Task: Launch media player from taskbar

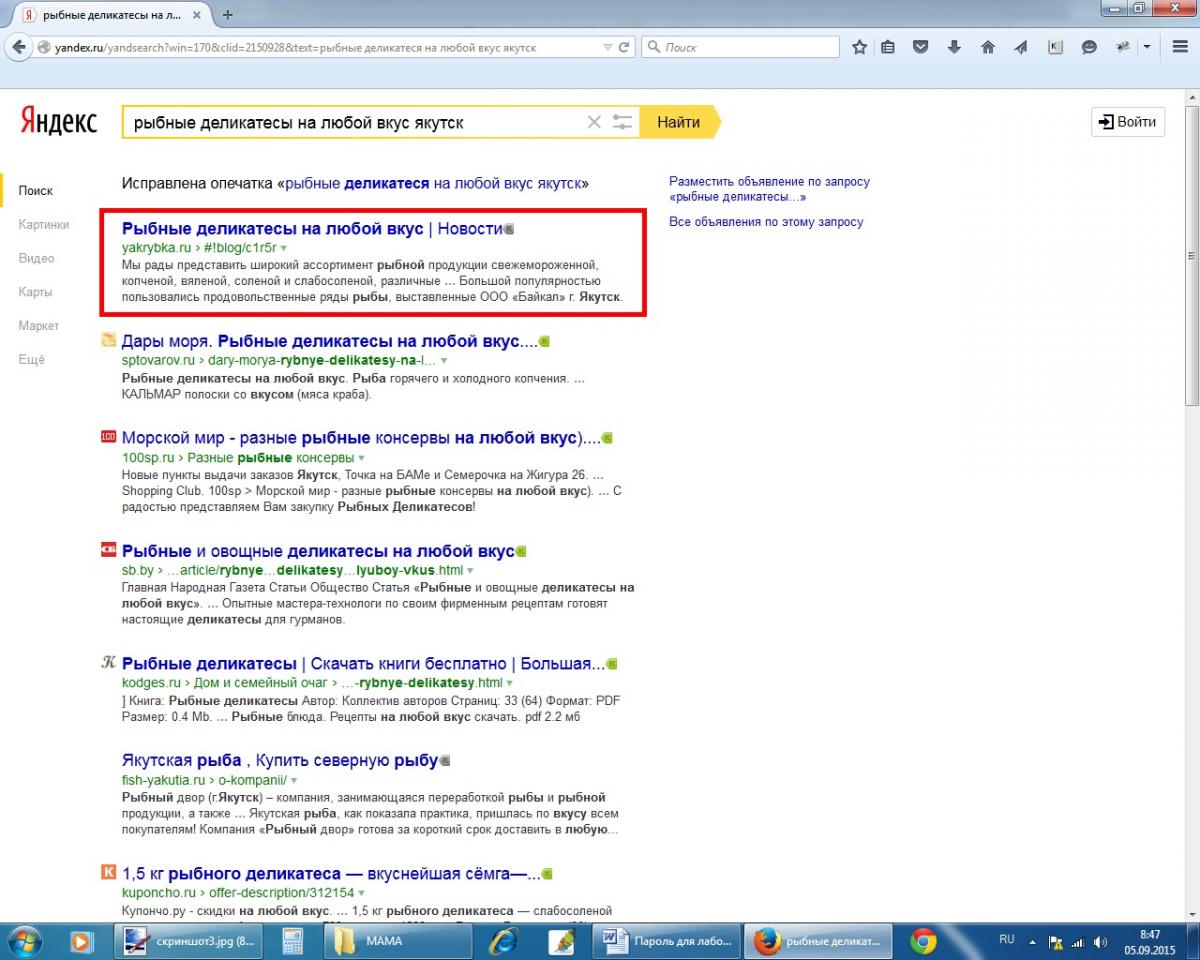Action: (x=82, y=941)
